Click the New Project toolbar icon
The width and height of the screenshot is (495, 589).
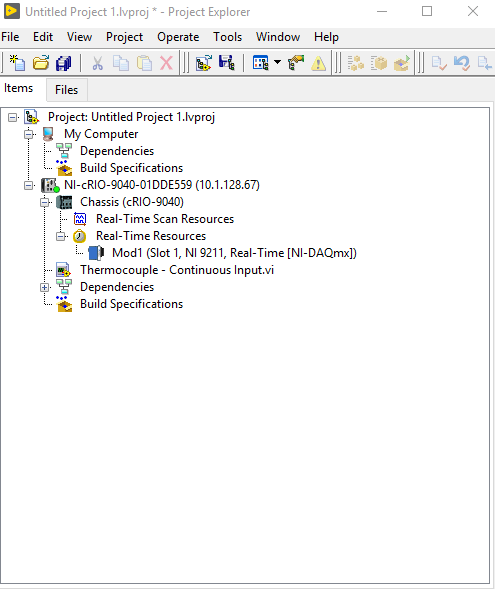coord(17,63)
